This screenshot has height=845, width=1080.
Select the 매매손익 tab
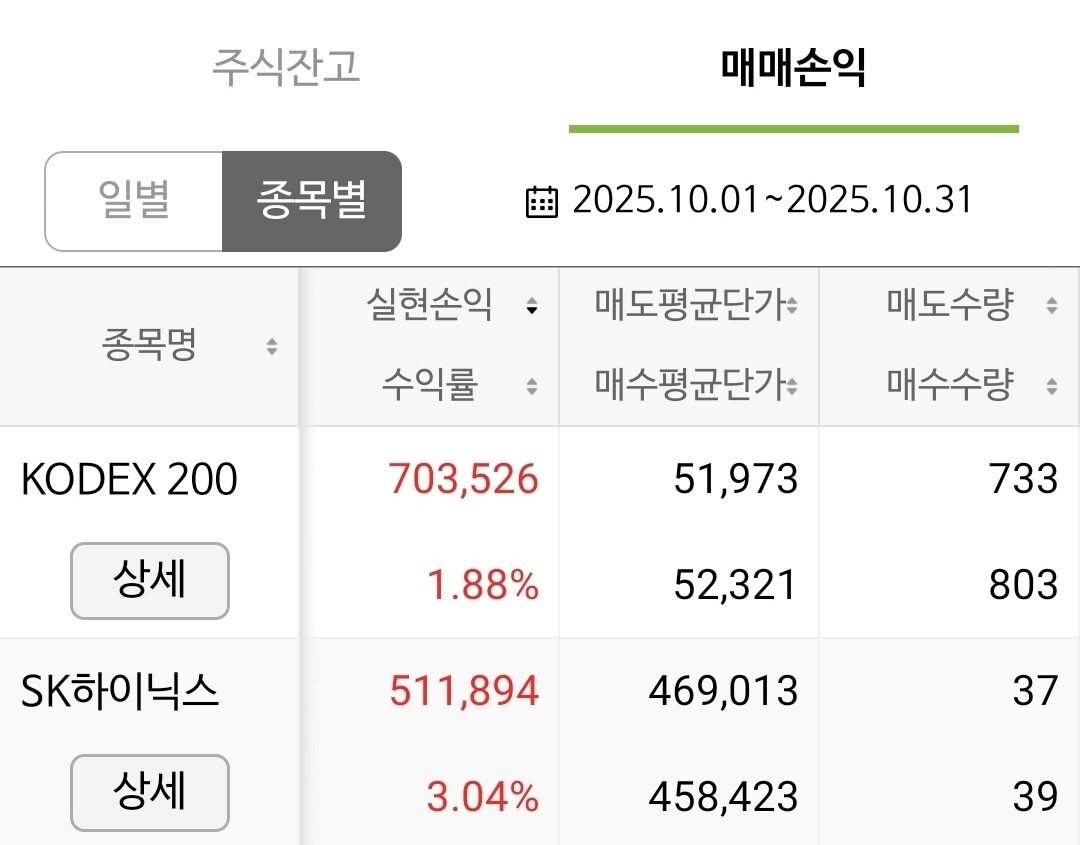(x=793, y=67)
